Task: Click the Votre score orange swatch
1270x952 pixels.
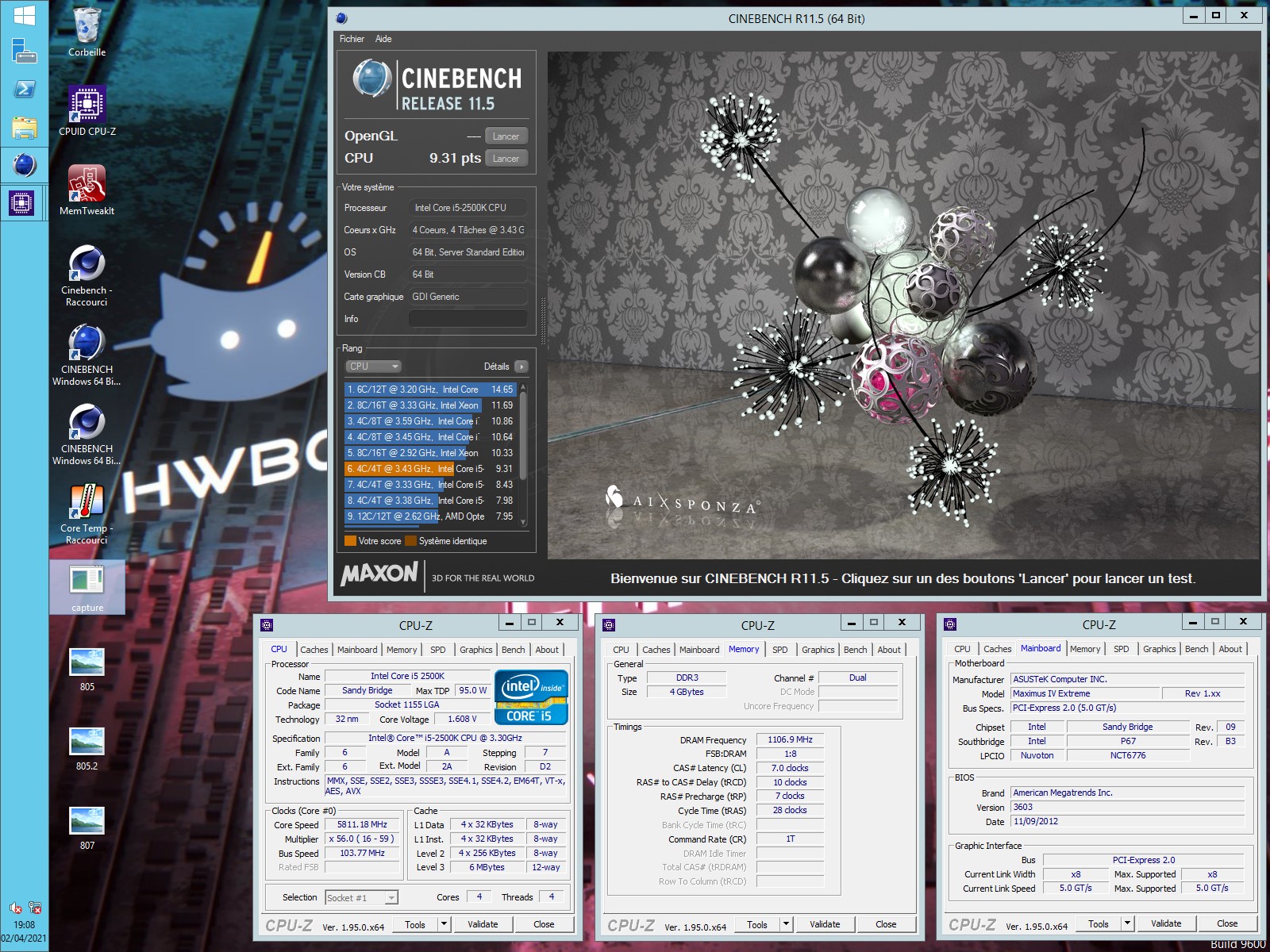Action: click(x=350, y=541)
